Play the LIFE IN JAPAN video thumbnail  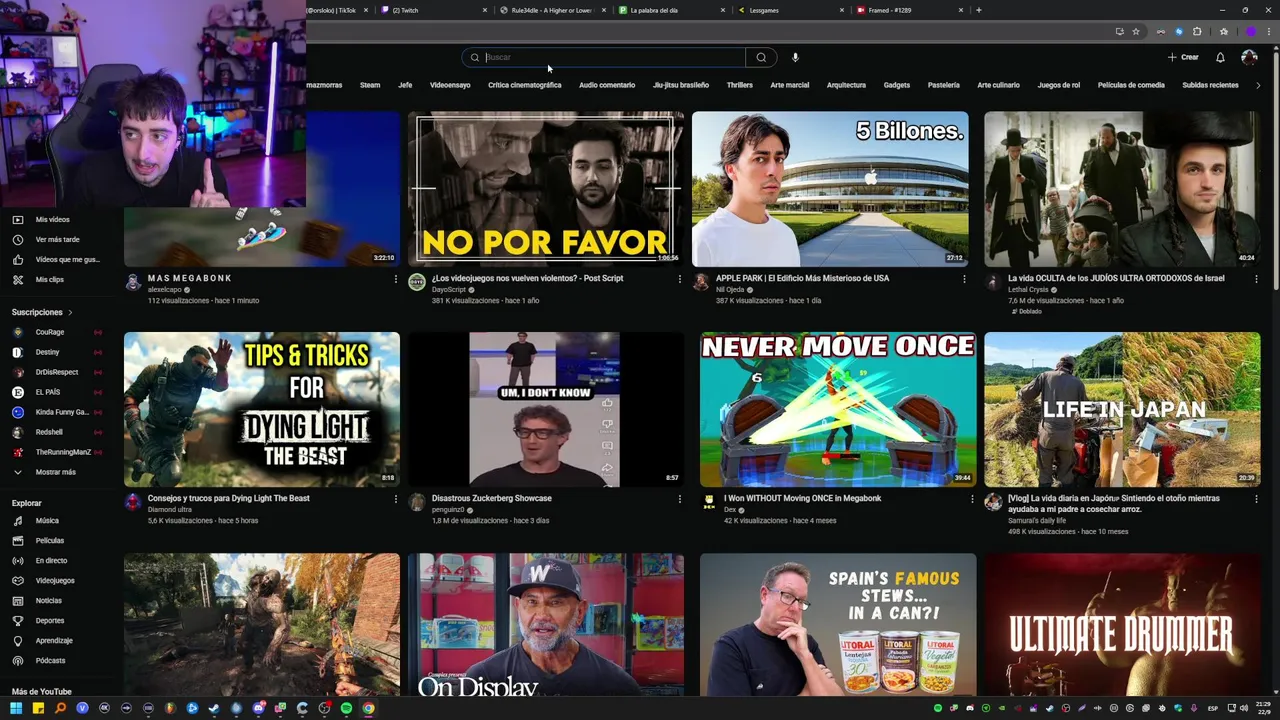coord(1122,410)
